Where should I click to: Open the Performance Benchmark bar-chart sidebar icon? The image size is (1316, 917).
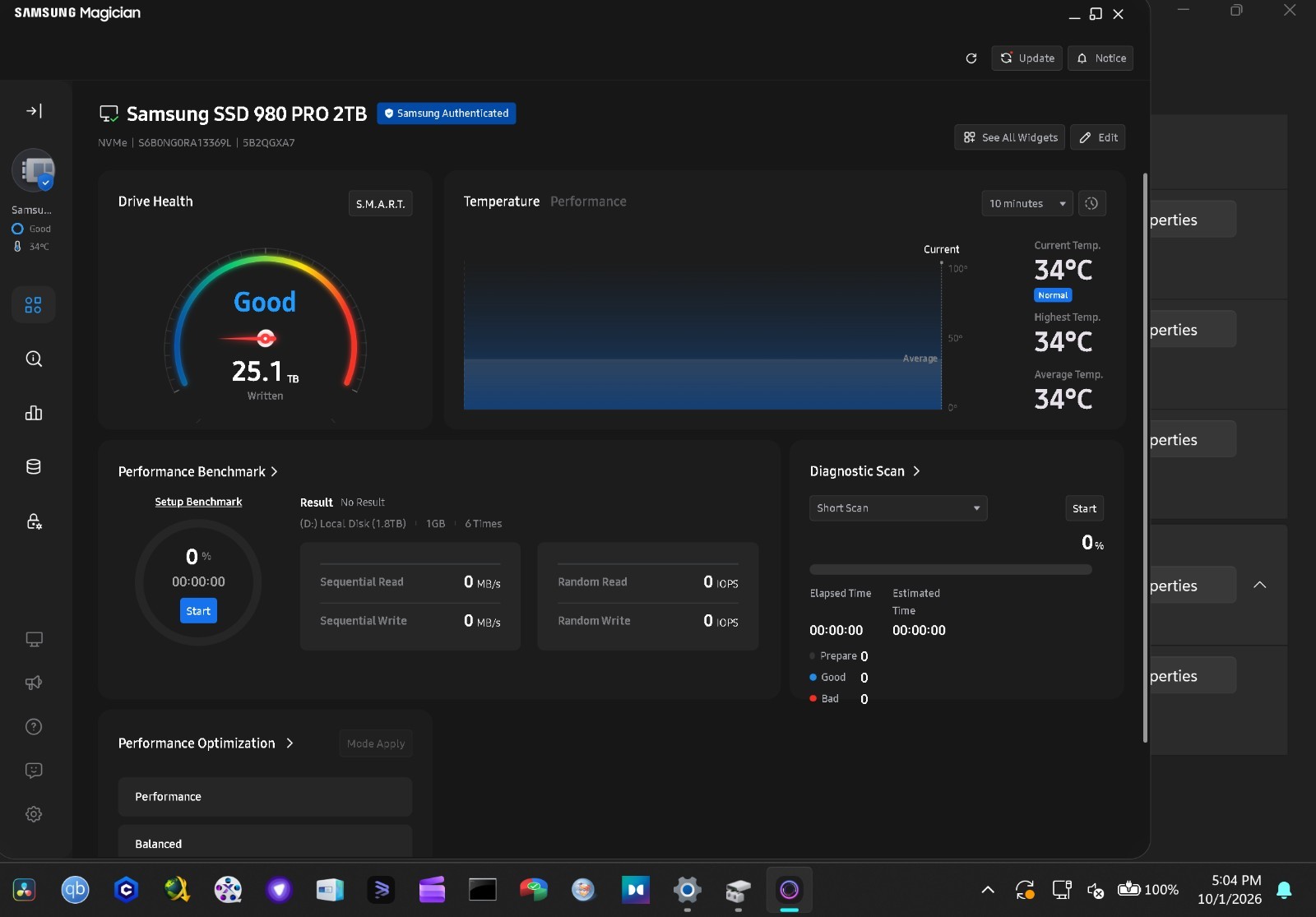click(x=34, y=413)
